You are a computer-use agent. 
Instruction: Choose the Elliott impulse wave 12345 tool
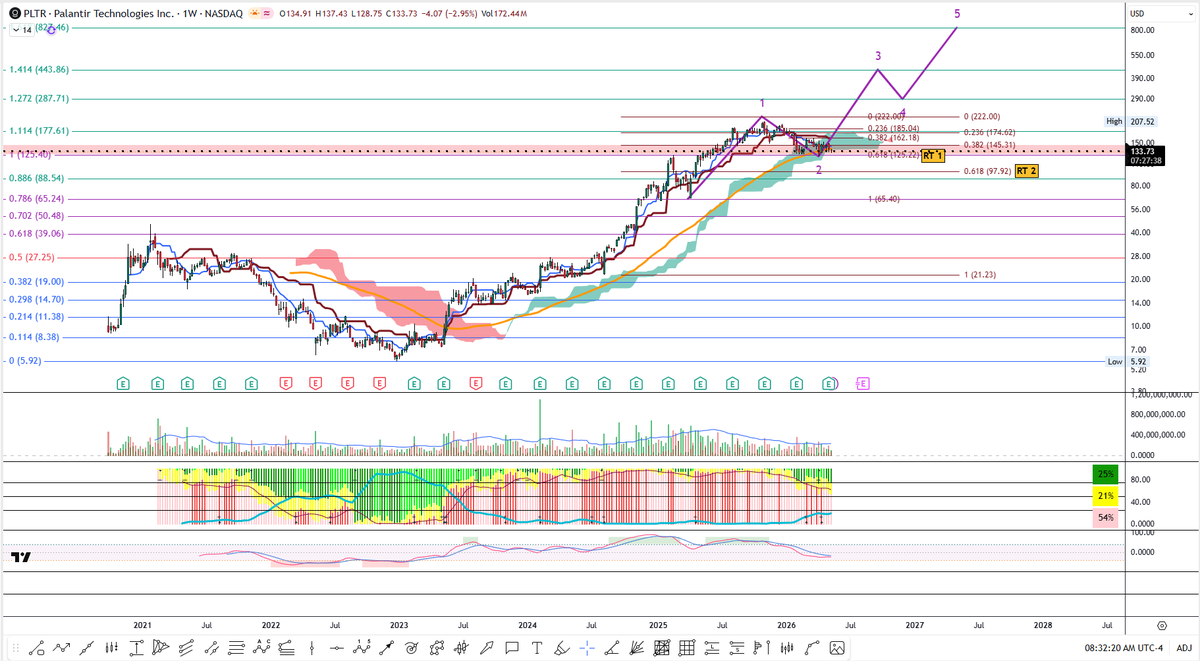(362, 648)
